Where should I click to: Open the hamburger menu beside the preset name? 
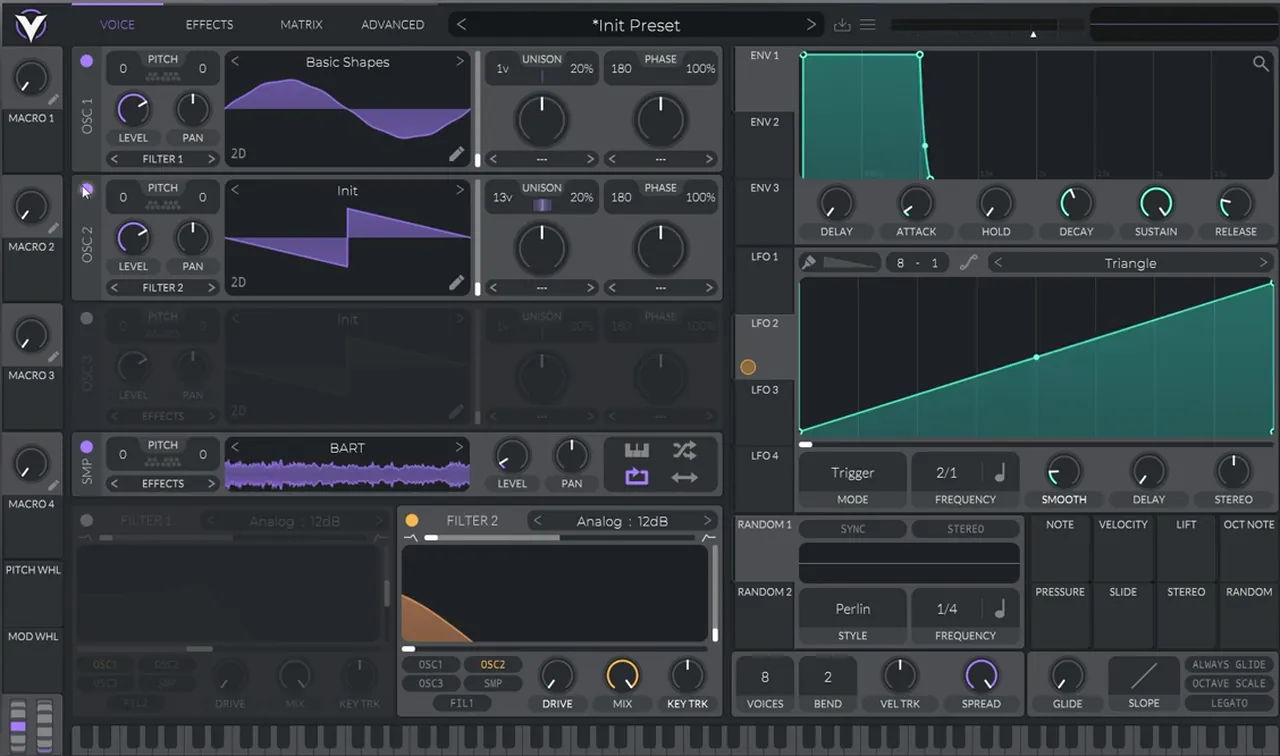pos(867,25)
